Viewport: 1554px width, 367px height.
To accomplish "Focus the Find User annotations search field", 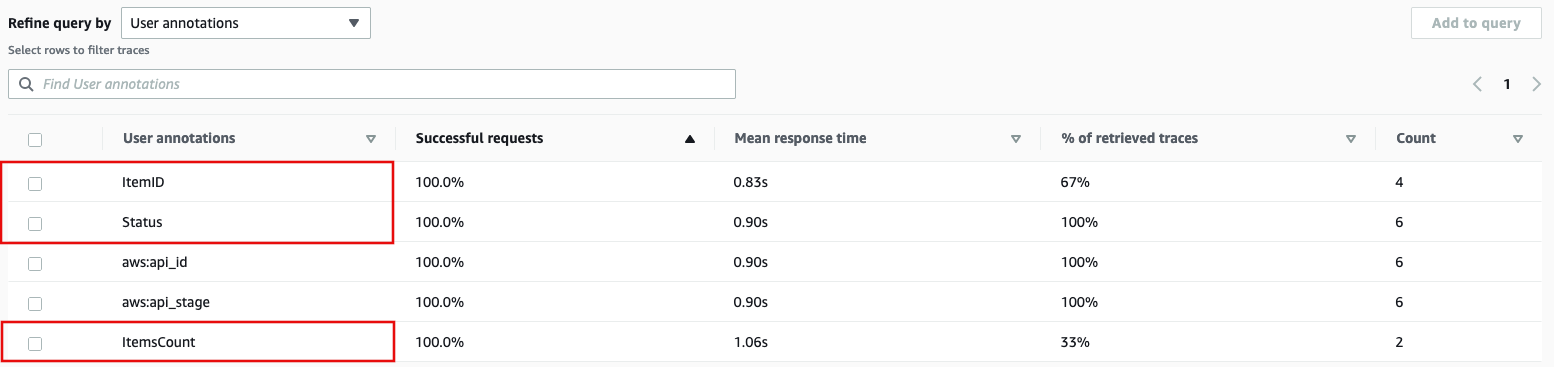I will (372, 84).
